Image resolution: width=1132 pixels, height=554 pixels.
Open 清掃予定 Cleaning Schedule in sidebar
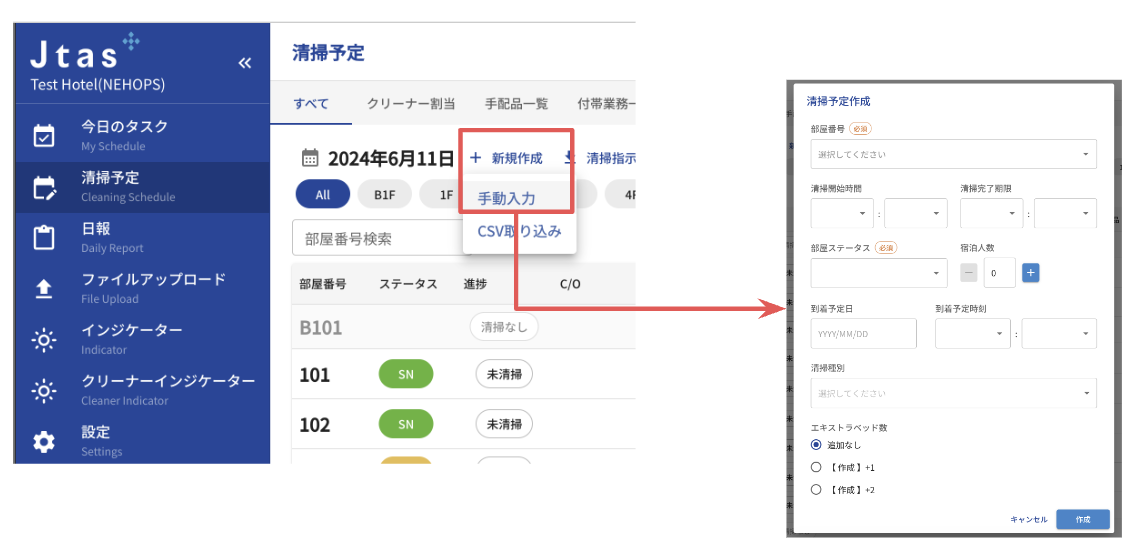coord(142,186)
